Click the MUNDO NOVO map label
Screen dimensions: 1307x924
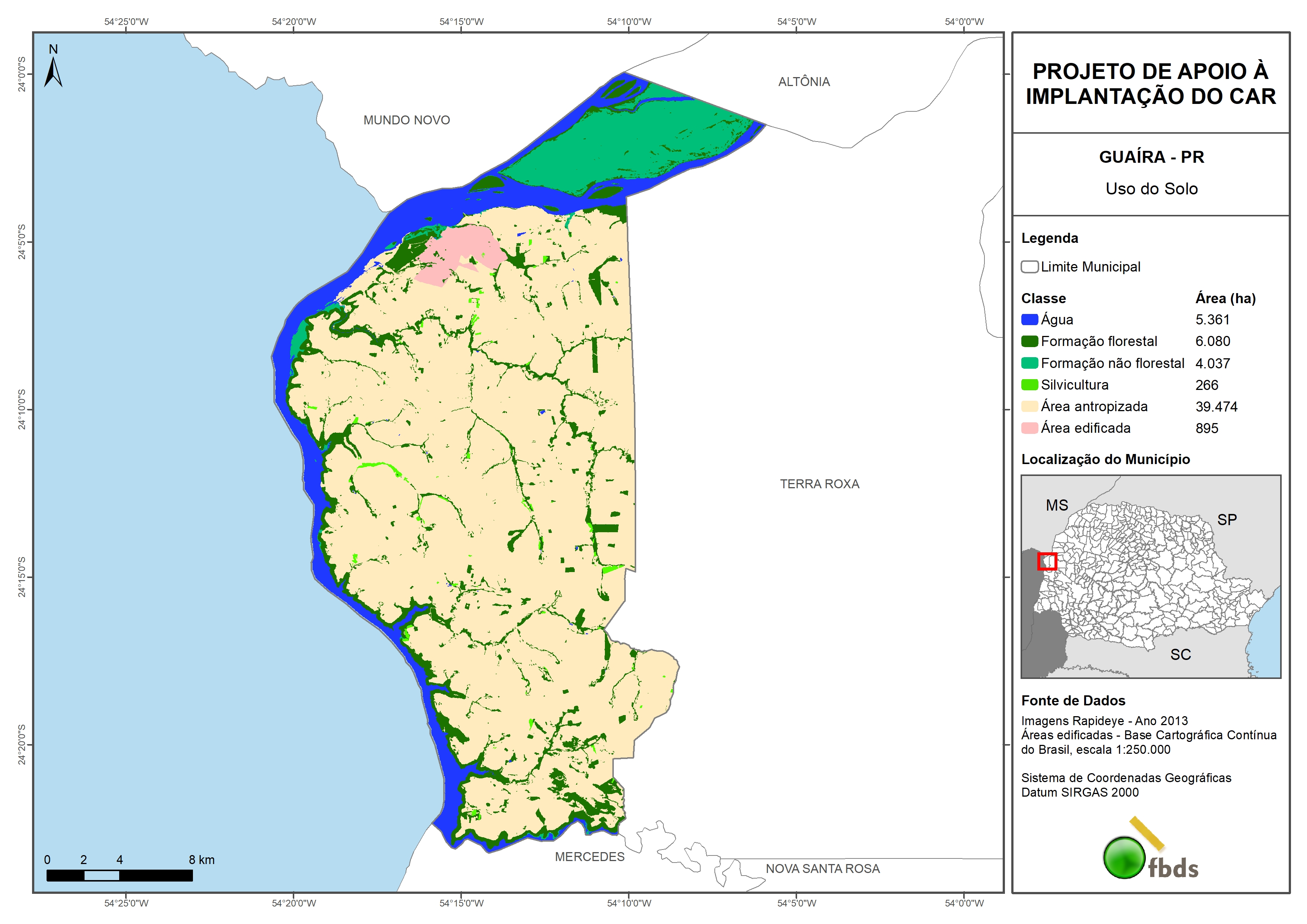point(406,120)
